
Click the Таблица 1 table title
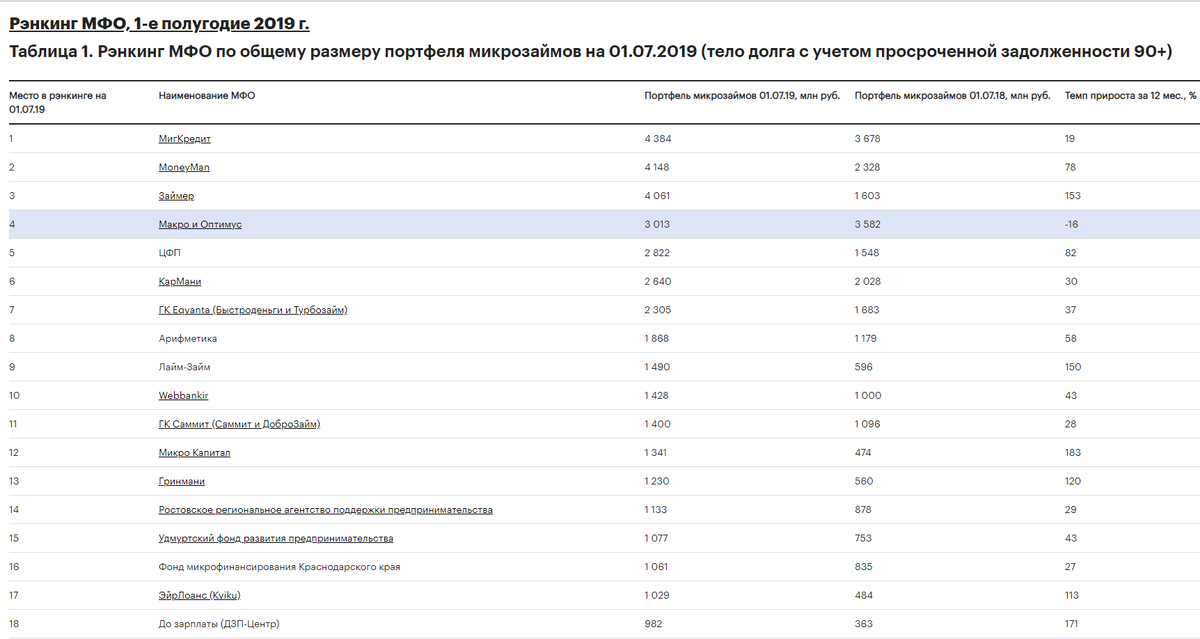tap(590, 51)
